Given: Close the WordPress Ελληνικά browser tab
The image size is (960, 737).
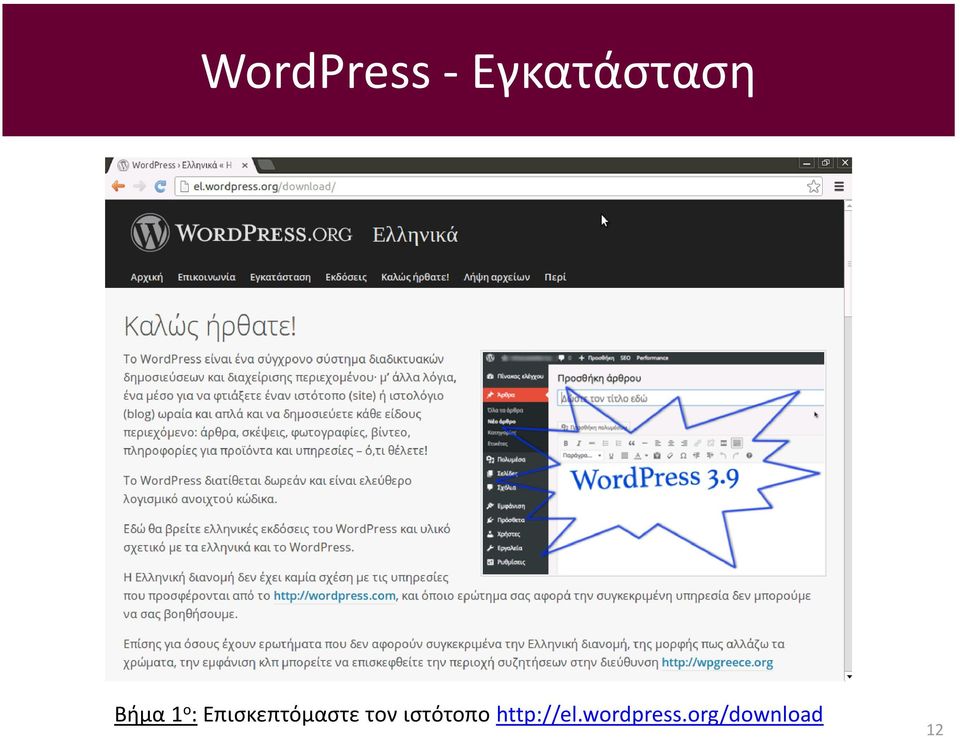Looking at the screenshot, I should click(x=244, y=165).
